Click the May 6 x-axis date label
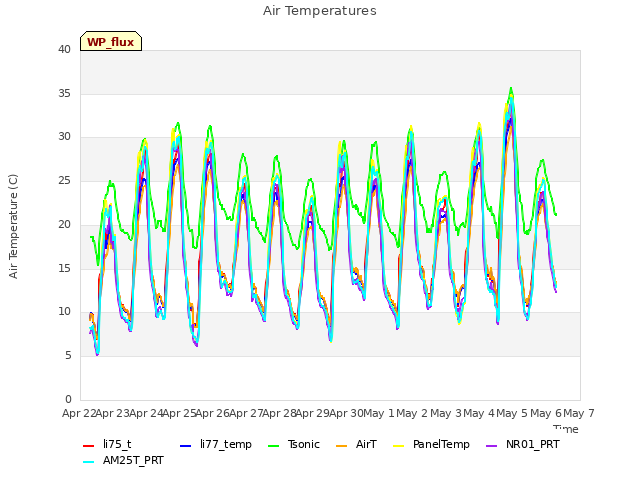This screenshot has height=480, width=640. pos(546,413)
